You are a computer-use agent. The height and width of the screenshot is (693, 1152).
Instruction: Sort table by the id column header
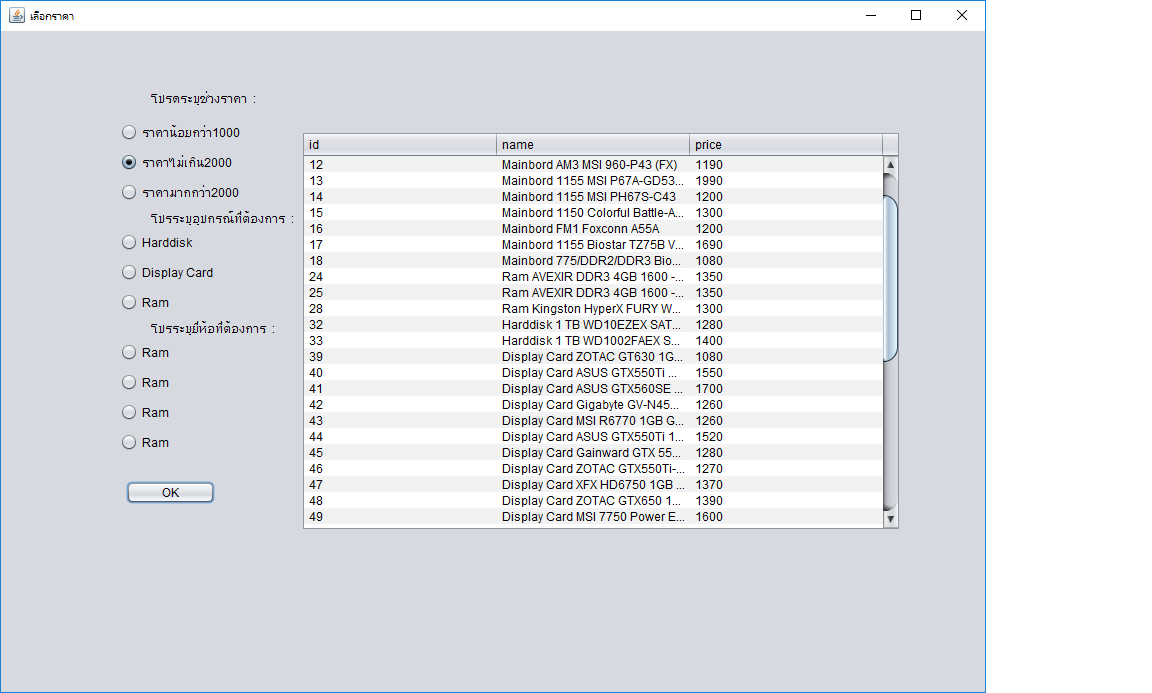point(400,145)
